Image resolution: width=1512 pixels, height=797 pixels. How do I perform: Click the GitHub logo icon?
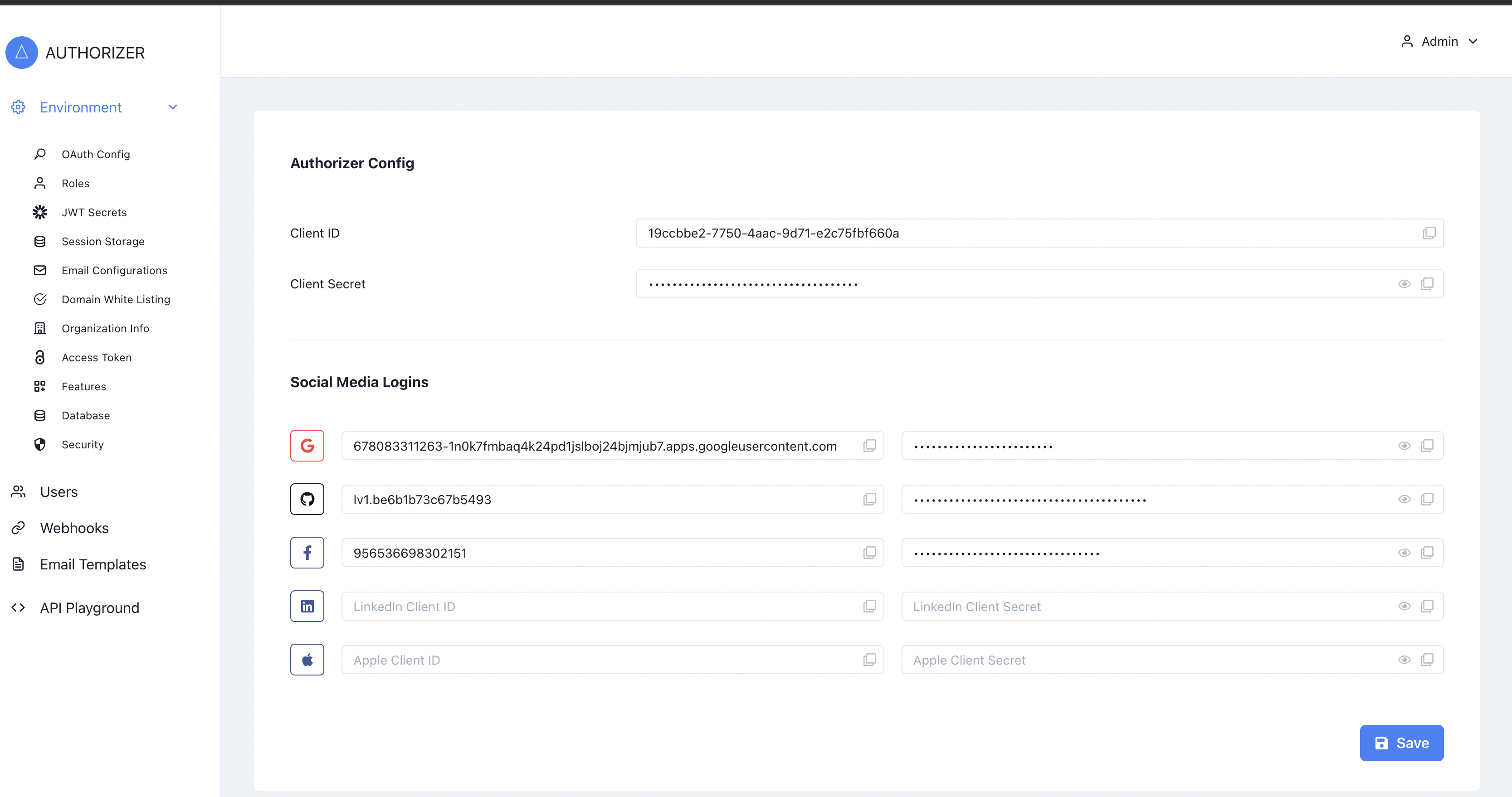tap(307, 500)
